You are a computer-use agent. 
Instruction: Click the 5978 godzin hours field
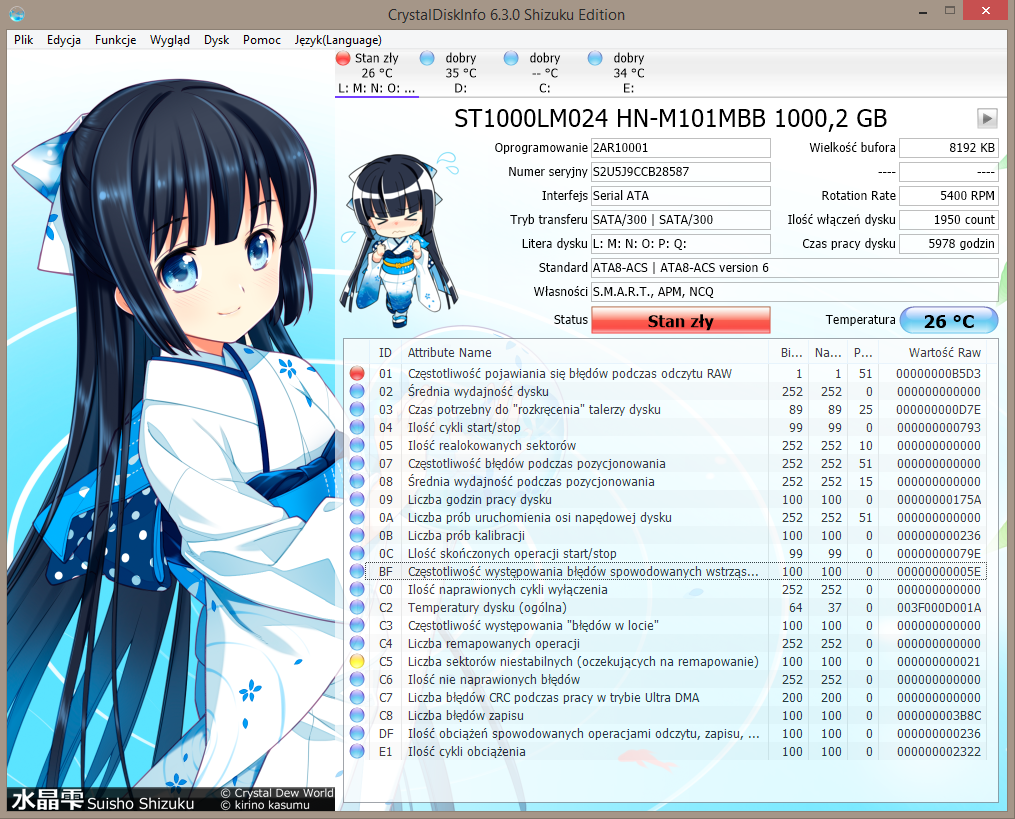948,243
